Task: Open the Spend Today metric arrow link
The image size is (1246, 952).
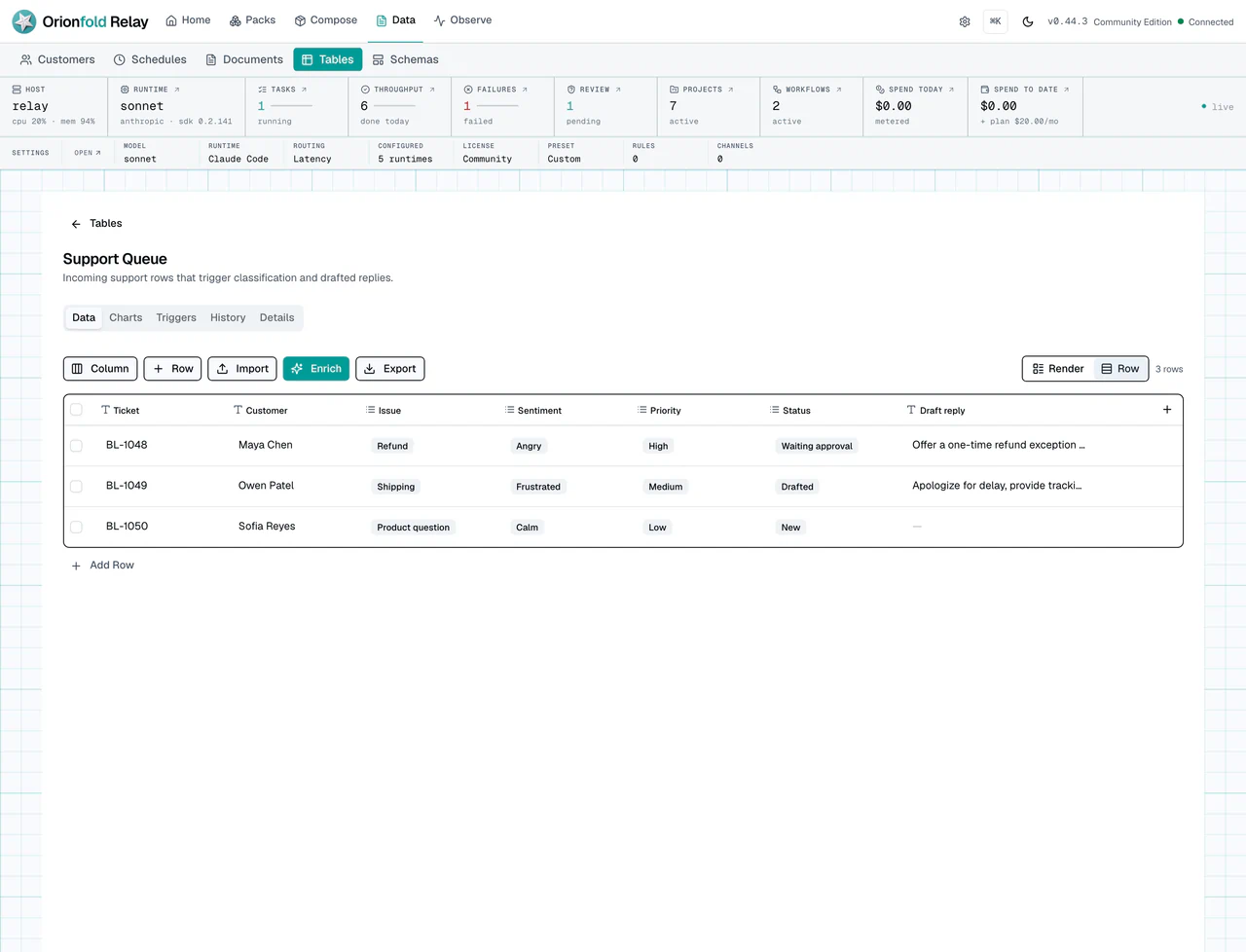Action: point(951,90)
